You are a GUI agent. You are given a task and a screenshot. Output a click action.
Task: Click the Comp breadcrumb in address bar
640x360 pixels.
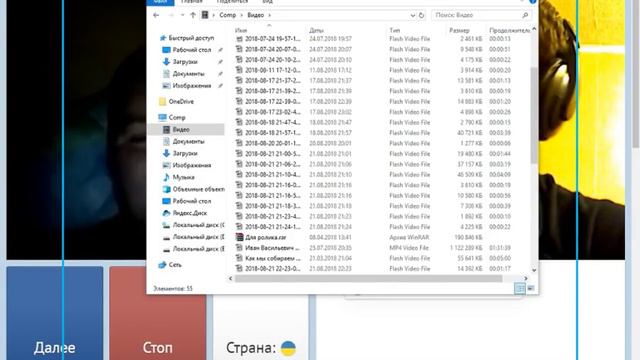coord(227,15)
